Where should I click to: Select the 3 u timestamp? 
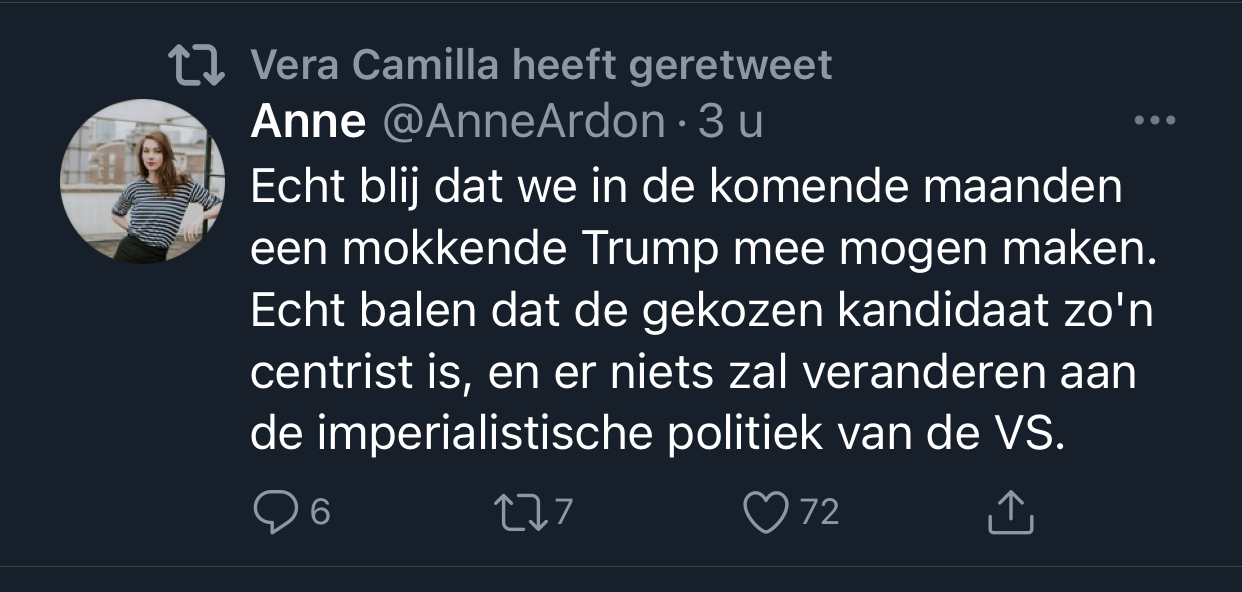point(730,122)
